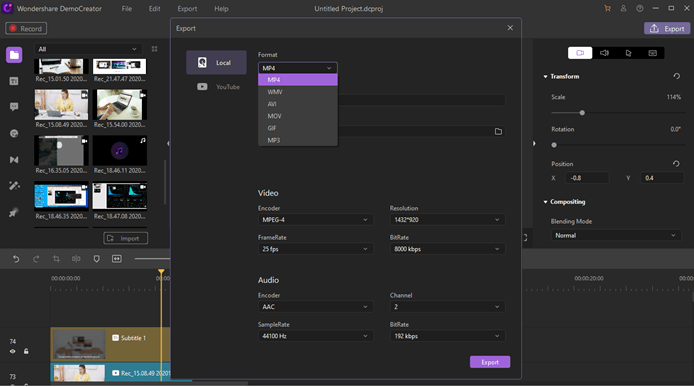Select AVI in format list

[298, 104]
